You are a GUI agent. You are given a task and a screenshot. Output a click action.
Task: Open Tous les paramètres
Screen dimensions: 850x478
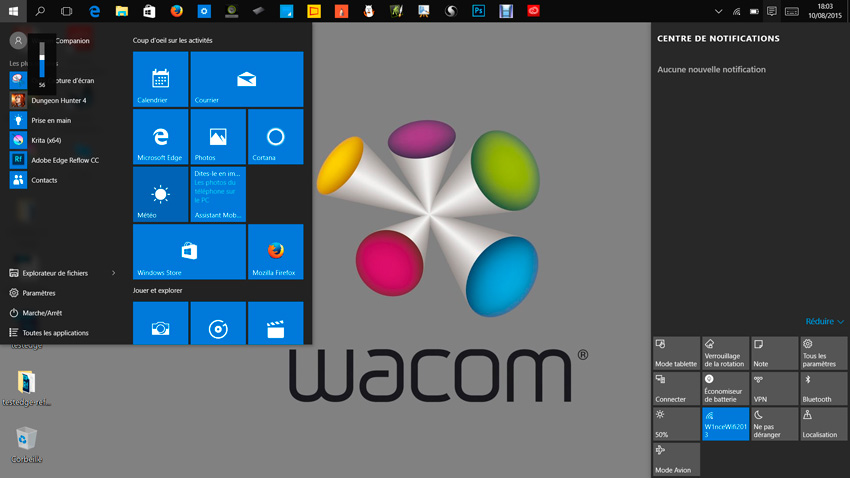[823, 353]
